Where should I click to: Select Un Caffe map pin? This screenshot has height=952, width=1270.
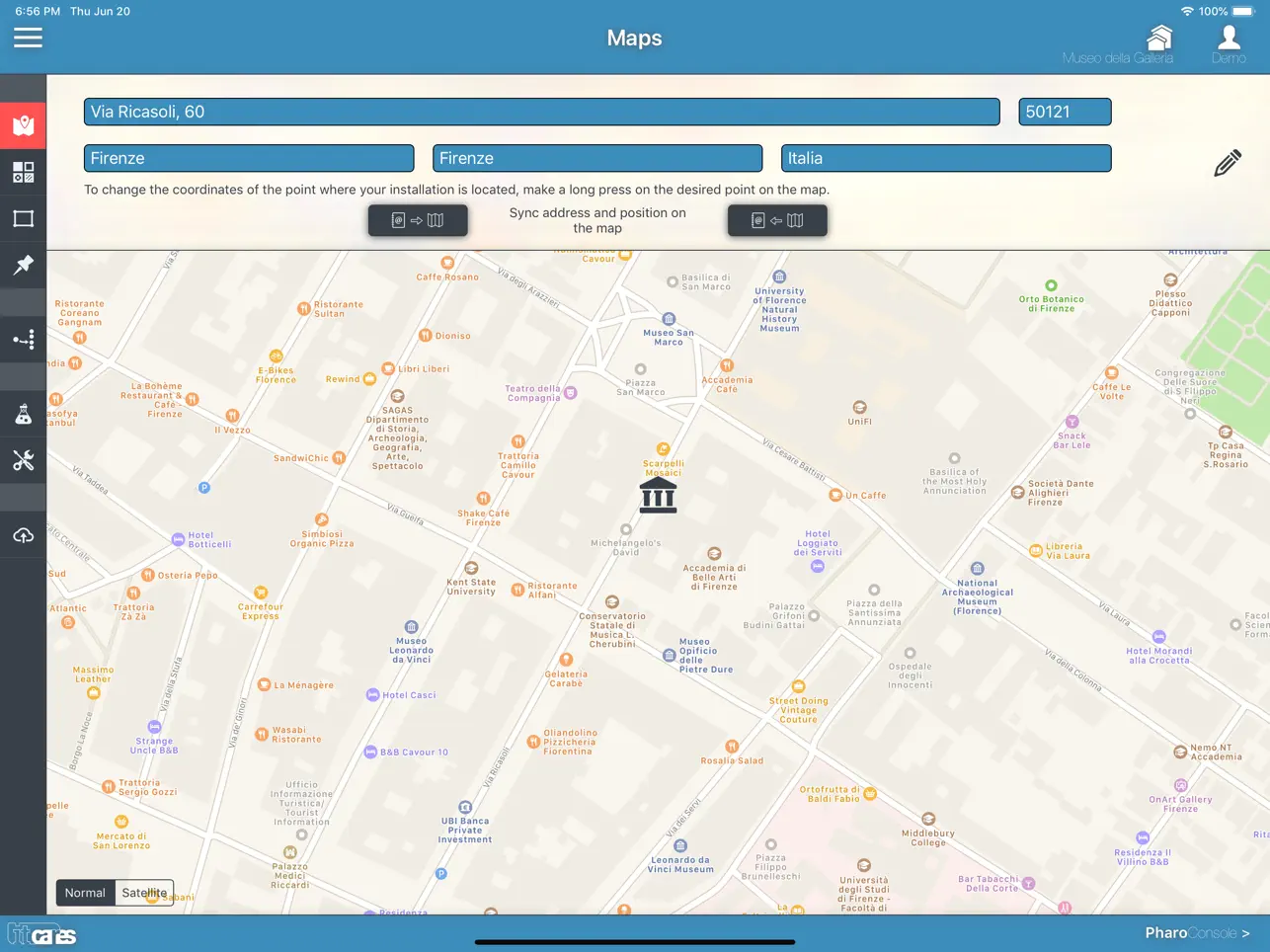[x=836, y=495]
